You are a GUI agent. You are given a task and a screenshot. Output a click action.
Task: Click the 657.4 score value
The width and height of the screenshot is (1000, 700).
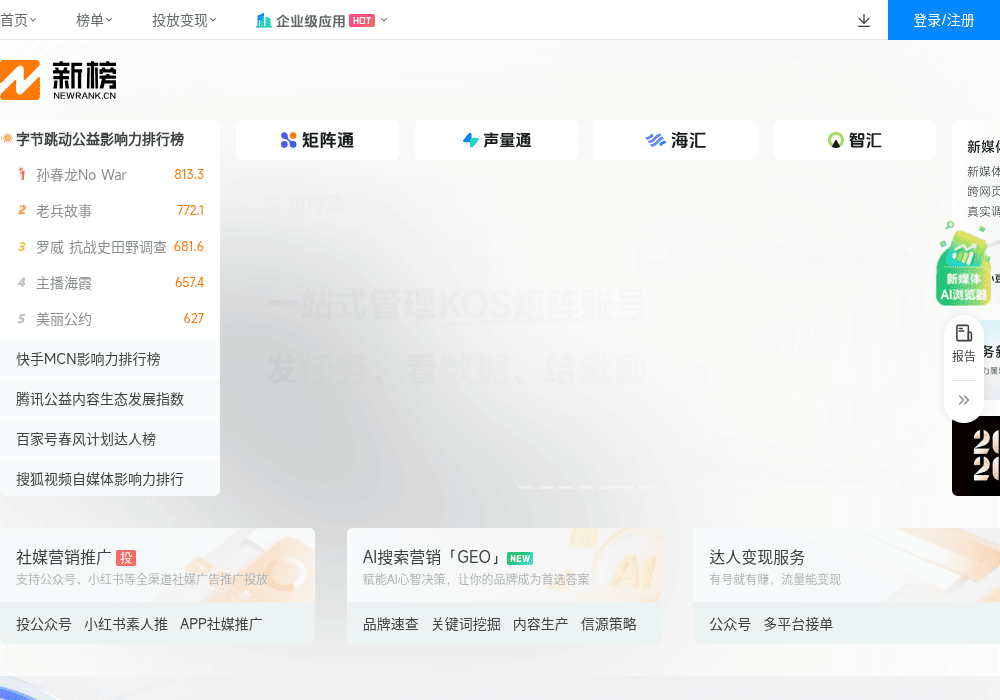tap(189, 282)
